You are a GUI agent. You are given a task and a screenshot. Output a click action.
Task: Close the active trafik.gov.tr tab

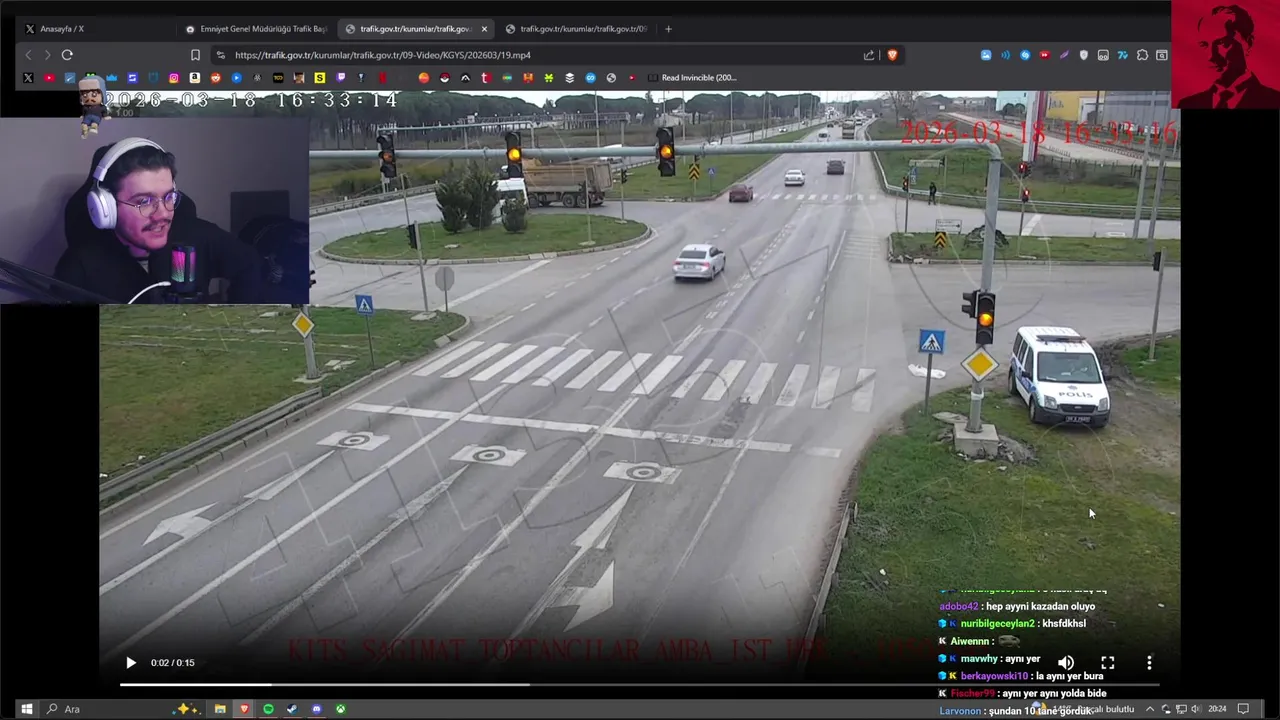485,29
